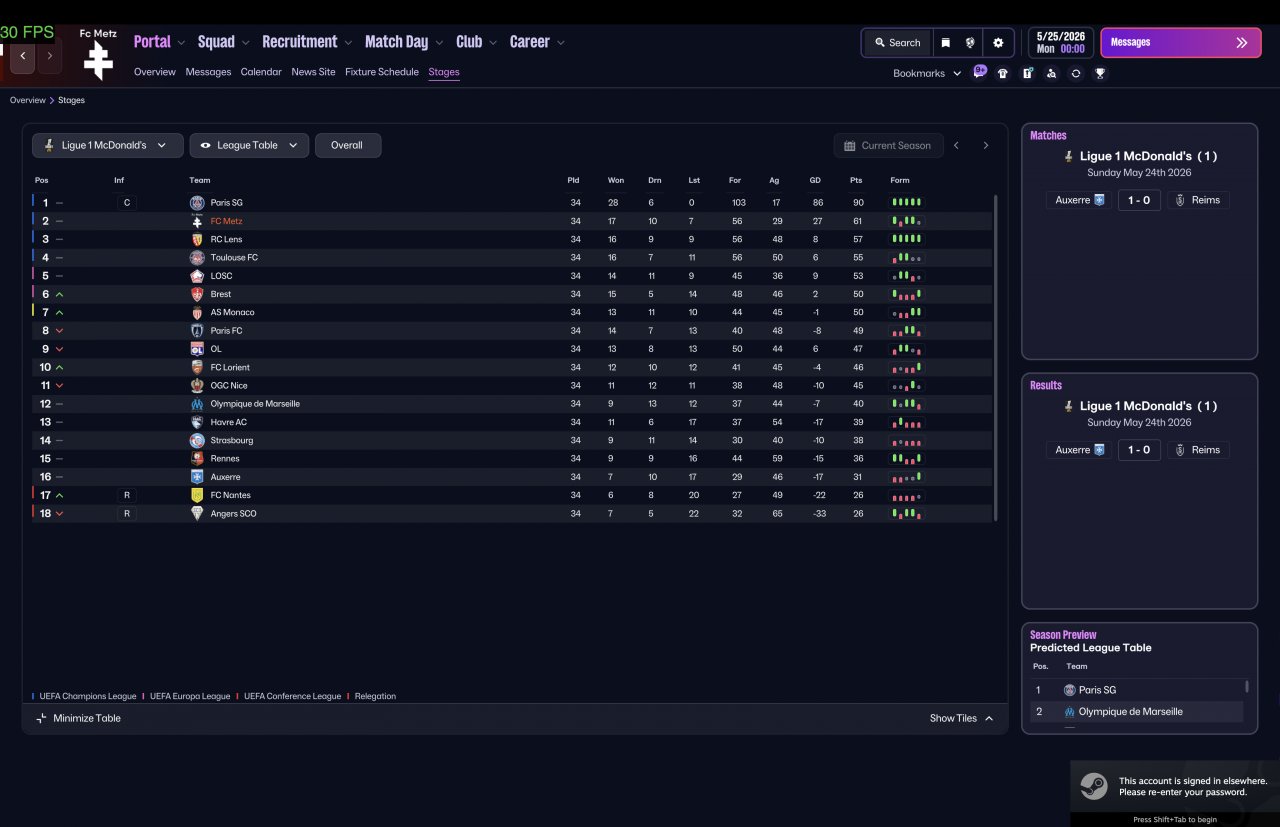Click the FC Metz club crest logo
This screenshot has width=1280, height=827.
click(98, 61)
